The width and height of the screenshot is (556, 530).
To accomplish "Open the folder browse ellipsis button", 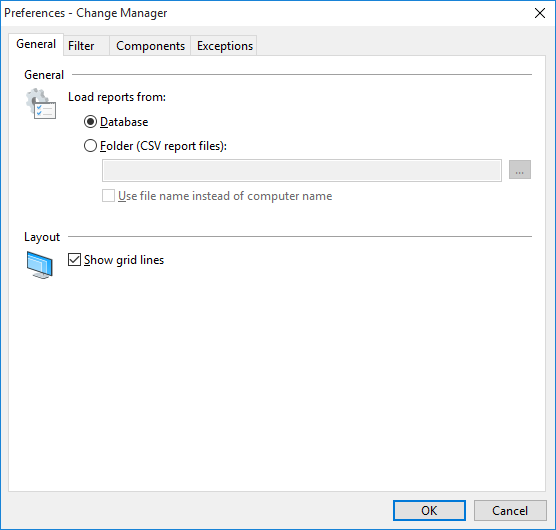I will point(519,170).
